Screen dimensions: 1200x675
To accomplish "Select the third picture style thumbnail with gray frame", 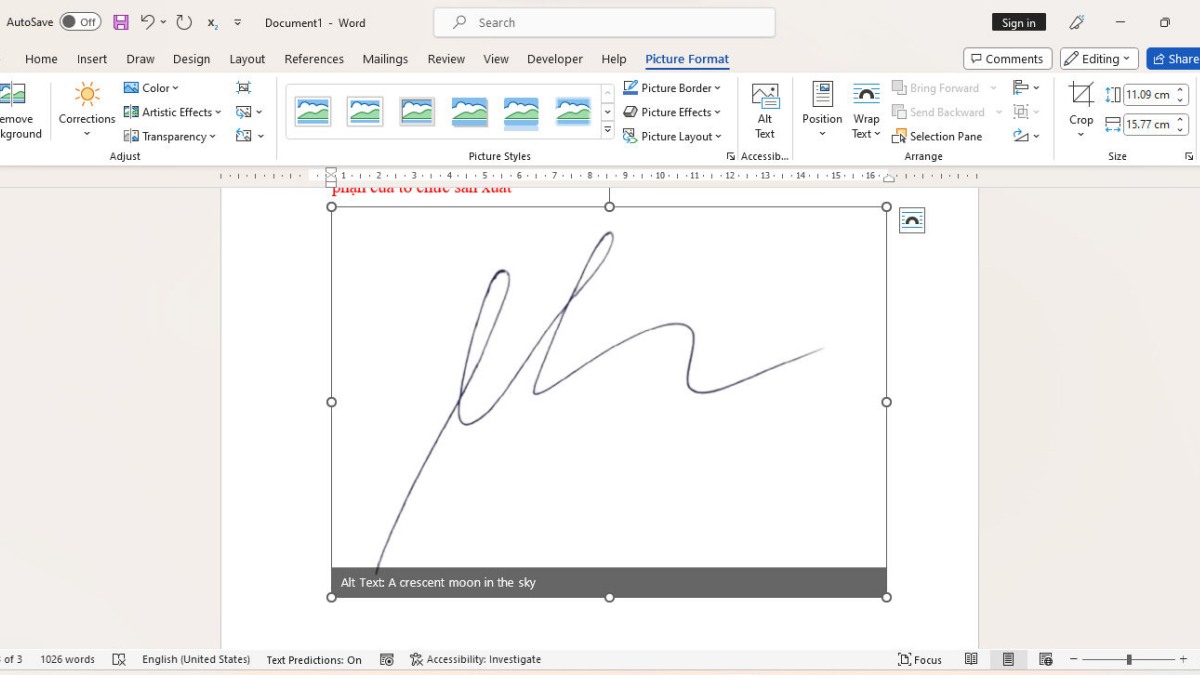I will tap(417, 111).
